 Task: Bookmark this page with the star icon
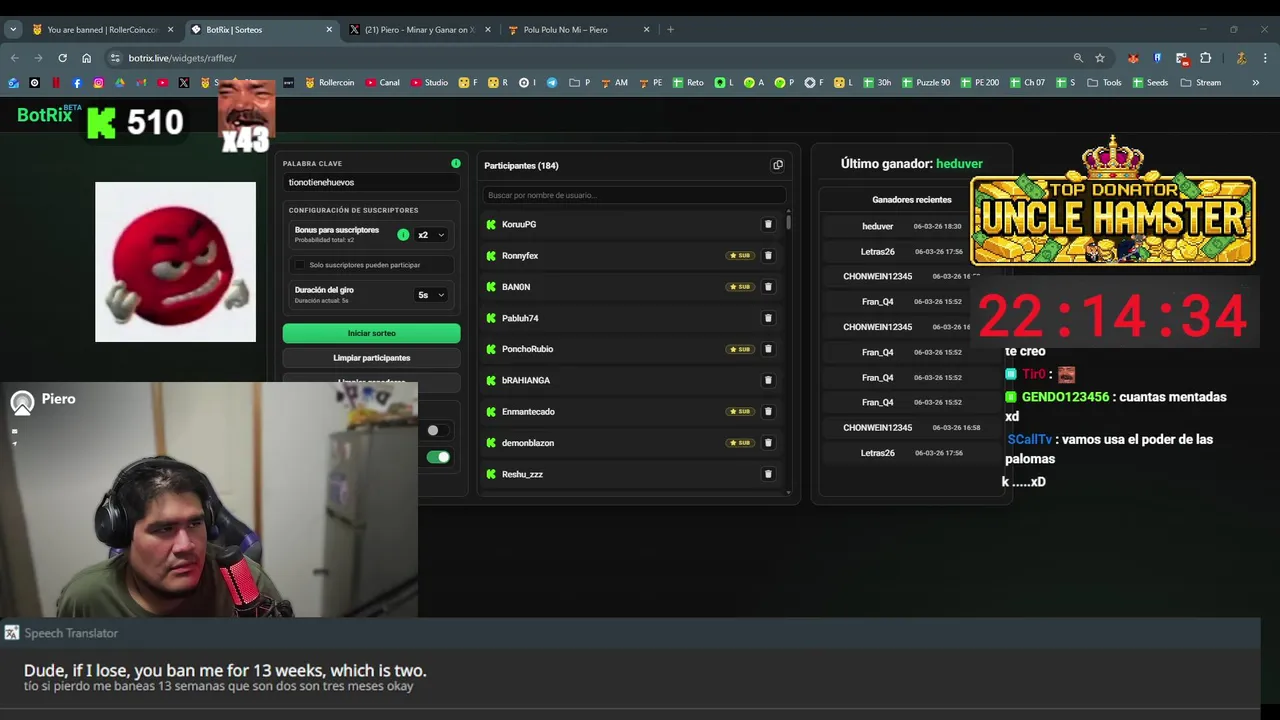coord(1100,58)
